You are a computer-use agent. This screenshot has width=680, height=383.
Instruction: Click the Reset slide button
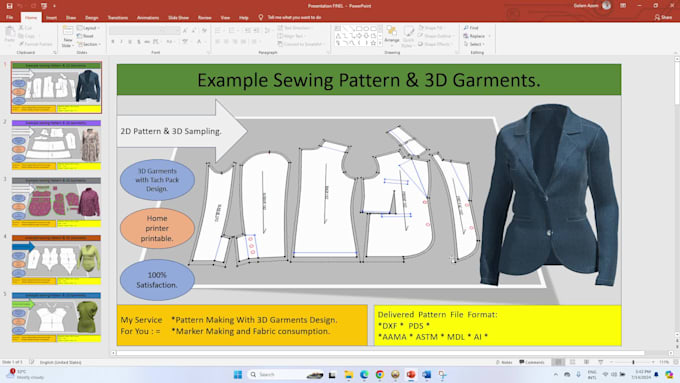pos(85,36)
